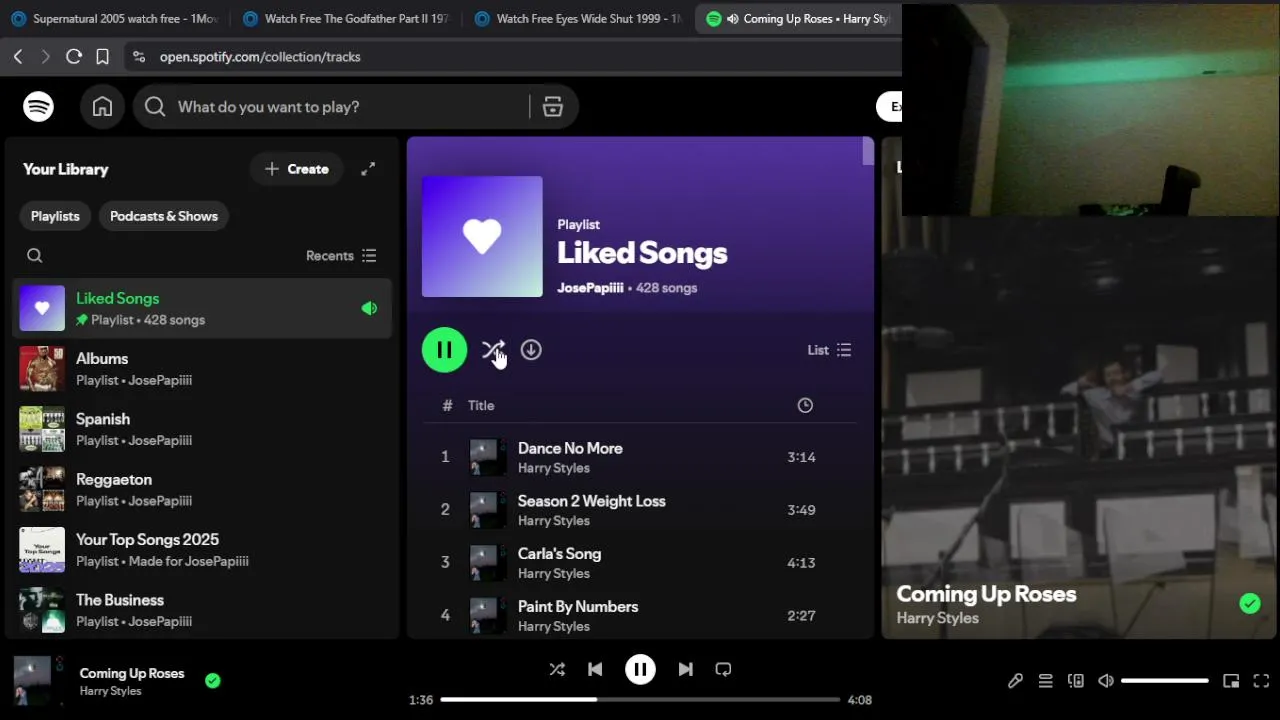Skip to the previous track
This screenshot has width=1280, height=720.
pyautogui.click(x=595, y=670)
